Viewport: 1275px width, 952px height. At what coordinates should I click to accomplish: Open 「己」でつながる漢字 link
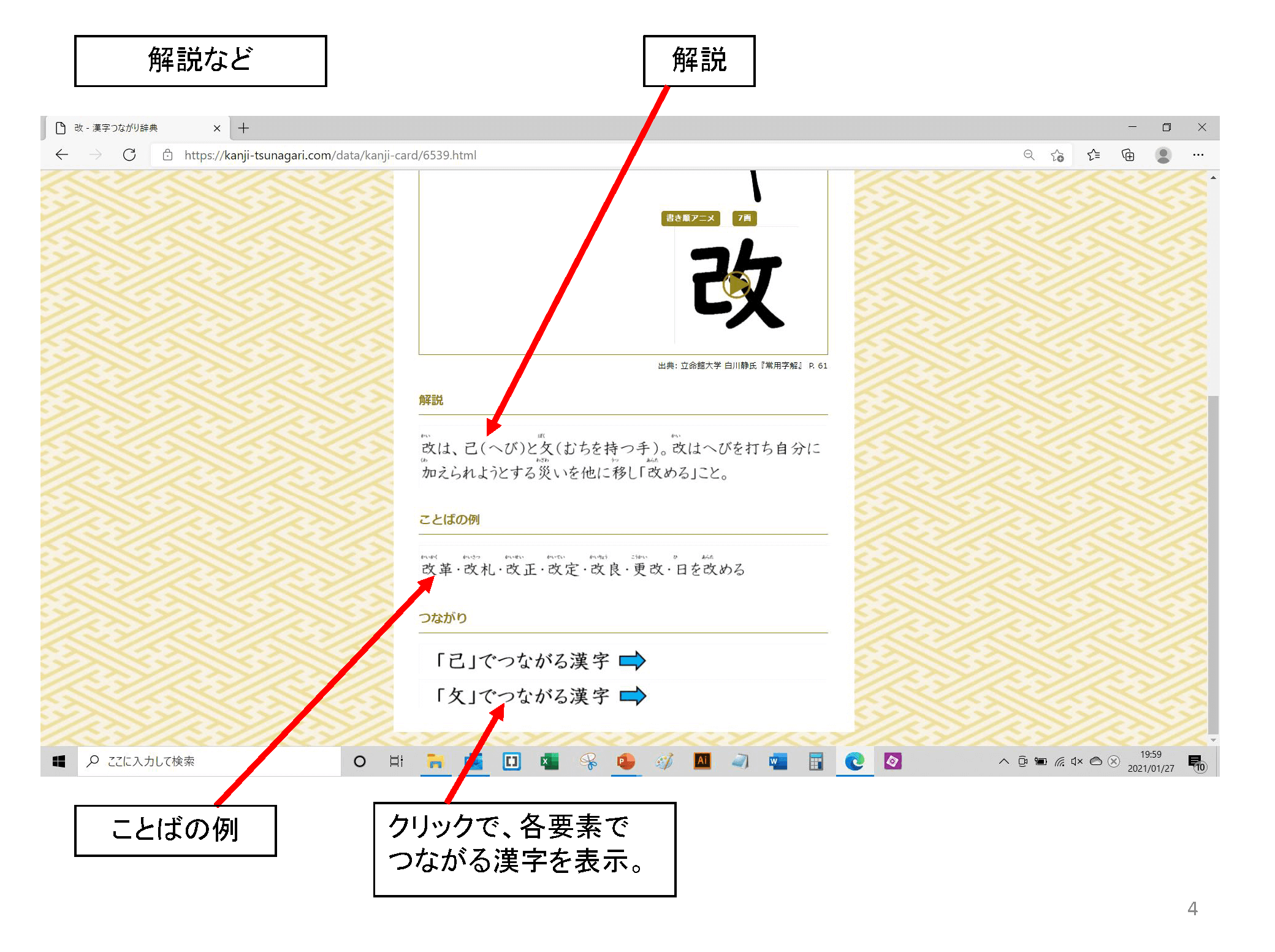(x=524, y=660)
